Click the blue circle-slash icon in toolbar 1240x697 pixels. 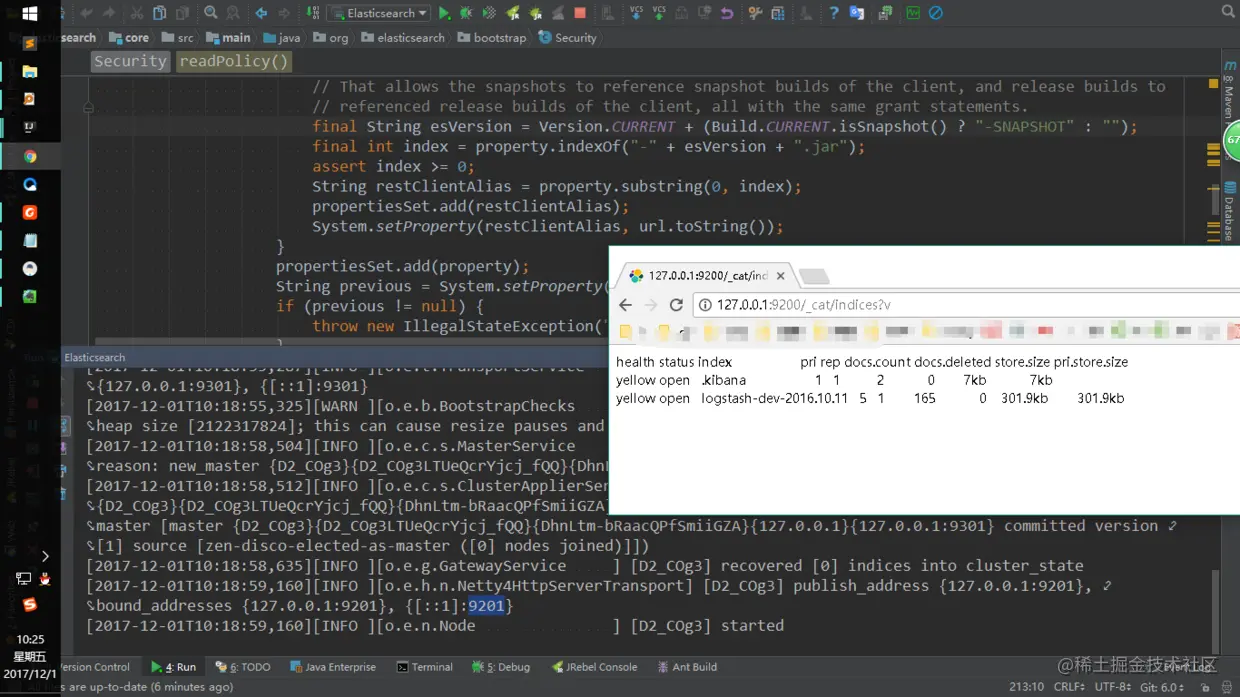point(936,13)
